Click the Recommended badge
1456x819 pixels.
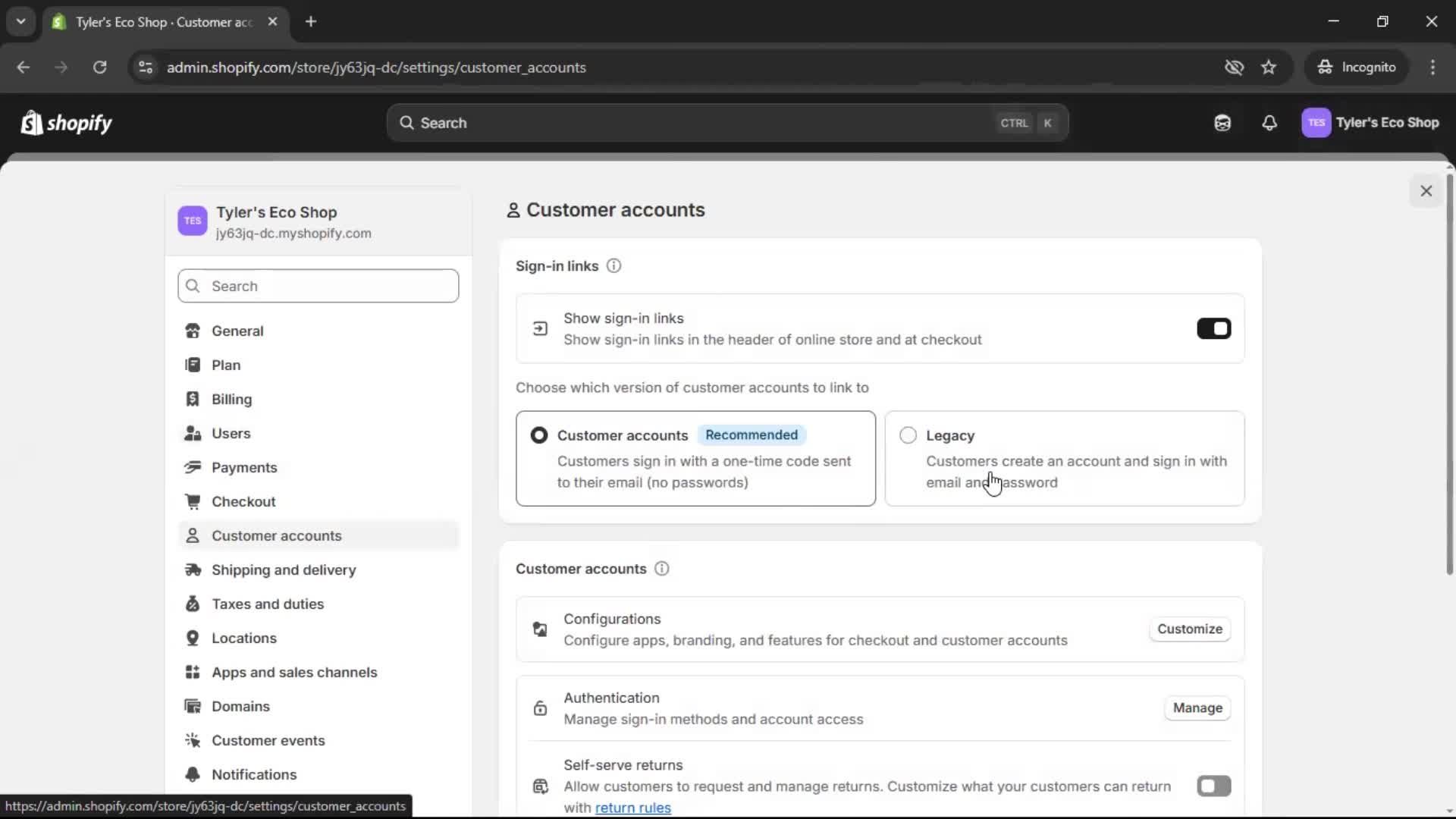(x=752, y=435)
